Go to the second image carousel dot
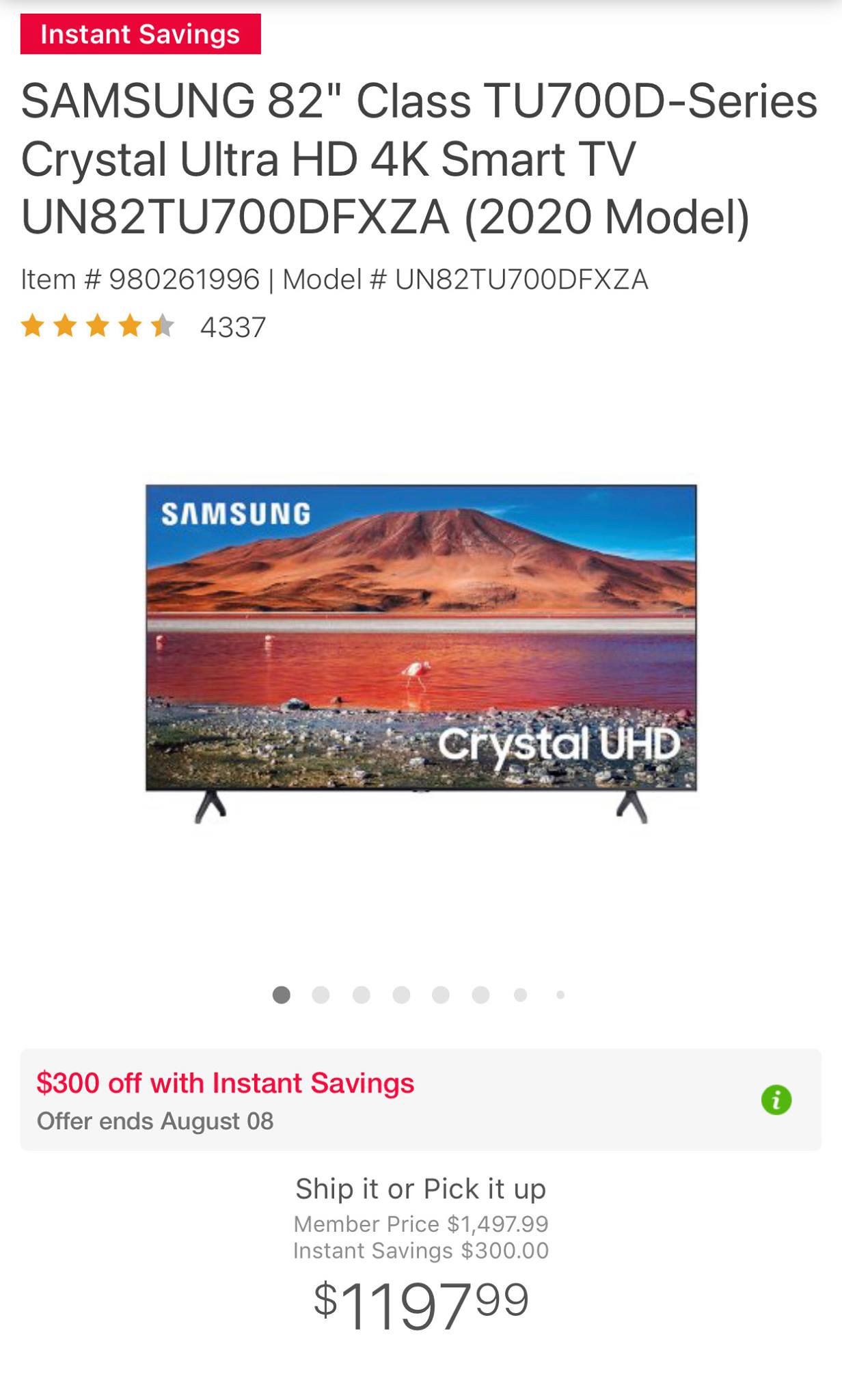 [321, 995]
